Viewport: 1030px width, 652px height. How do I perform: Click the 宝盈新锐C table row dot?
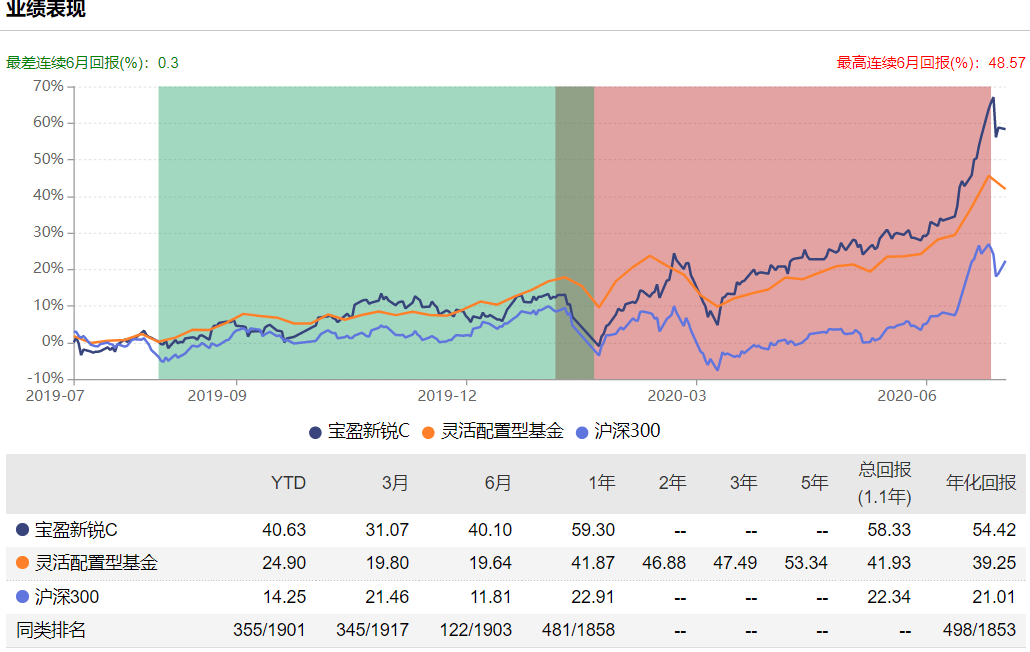click(22, 529)
